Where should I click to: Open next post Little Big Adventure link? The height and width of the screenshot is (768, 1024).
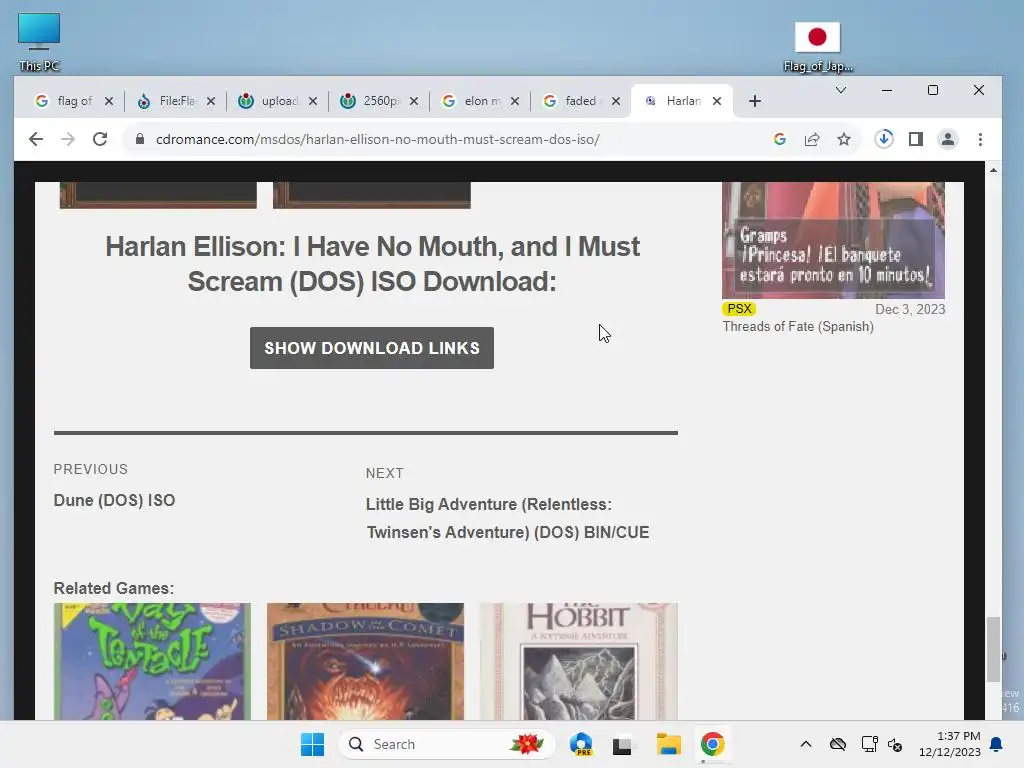tap(507, 519)
